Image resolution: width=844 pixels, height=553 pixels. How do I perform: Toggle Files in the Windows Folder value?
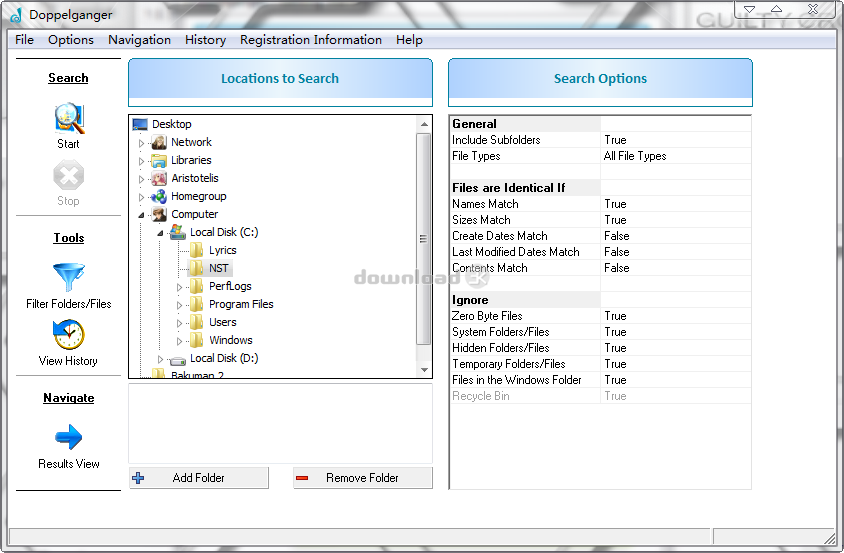pos(676,380)
